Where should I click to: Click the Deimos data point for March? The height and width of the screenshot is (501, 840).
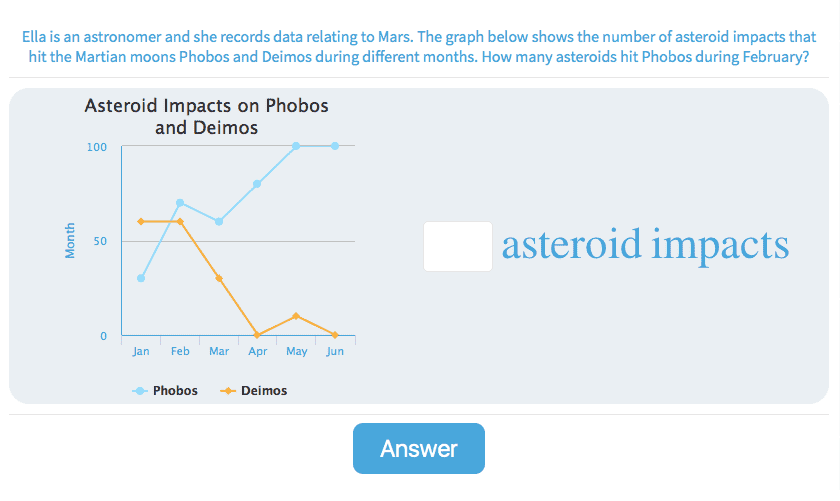click(x=218, y=278)
